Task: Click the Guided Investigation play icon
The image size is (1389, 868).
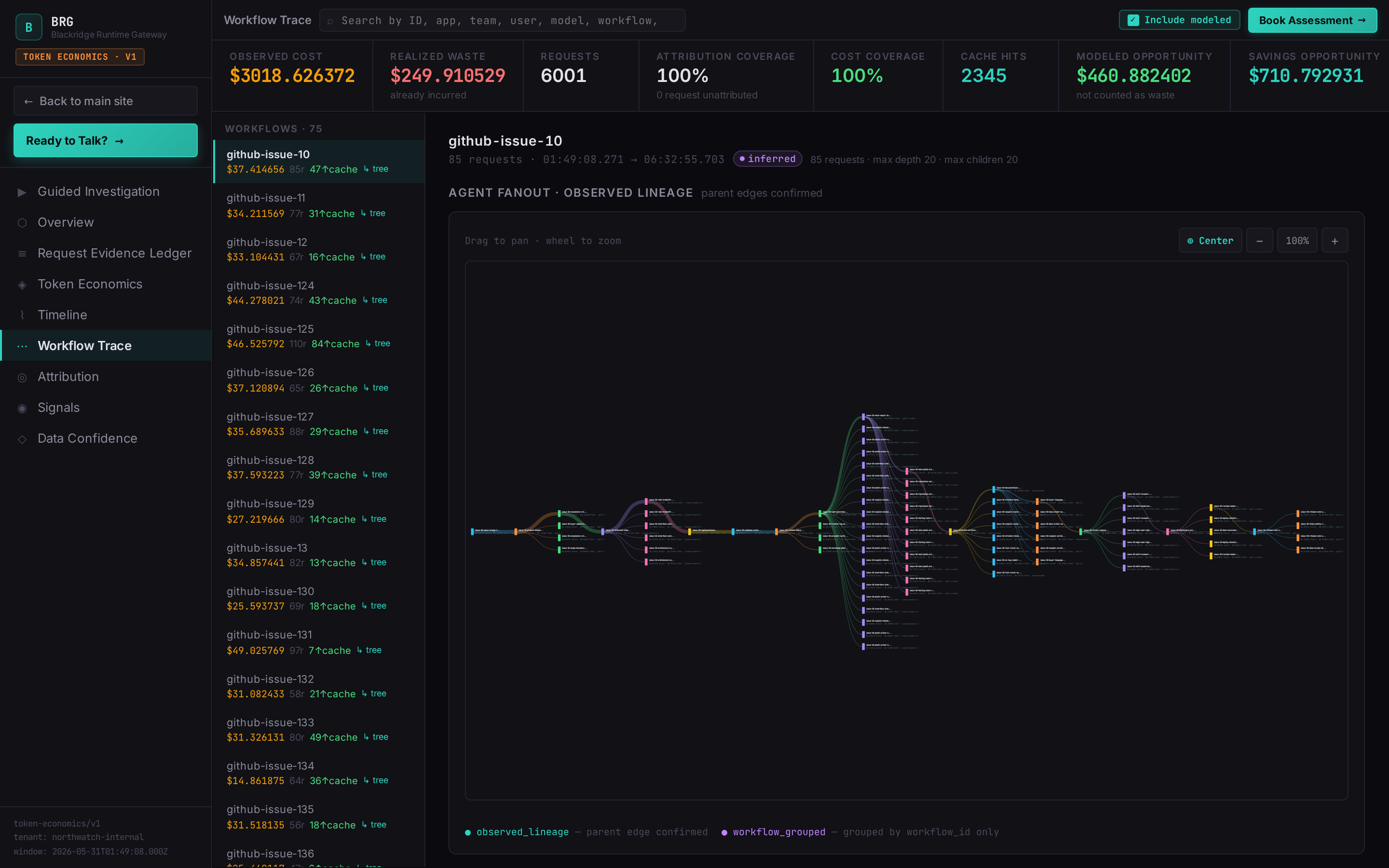Action: click(22, 192)
